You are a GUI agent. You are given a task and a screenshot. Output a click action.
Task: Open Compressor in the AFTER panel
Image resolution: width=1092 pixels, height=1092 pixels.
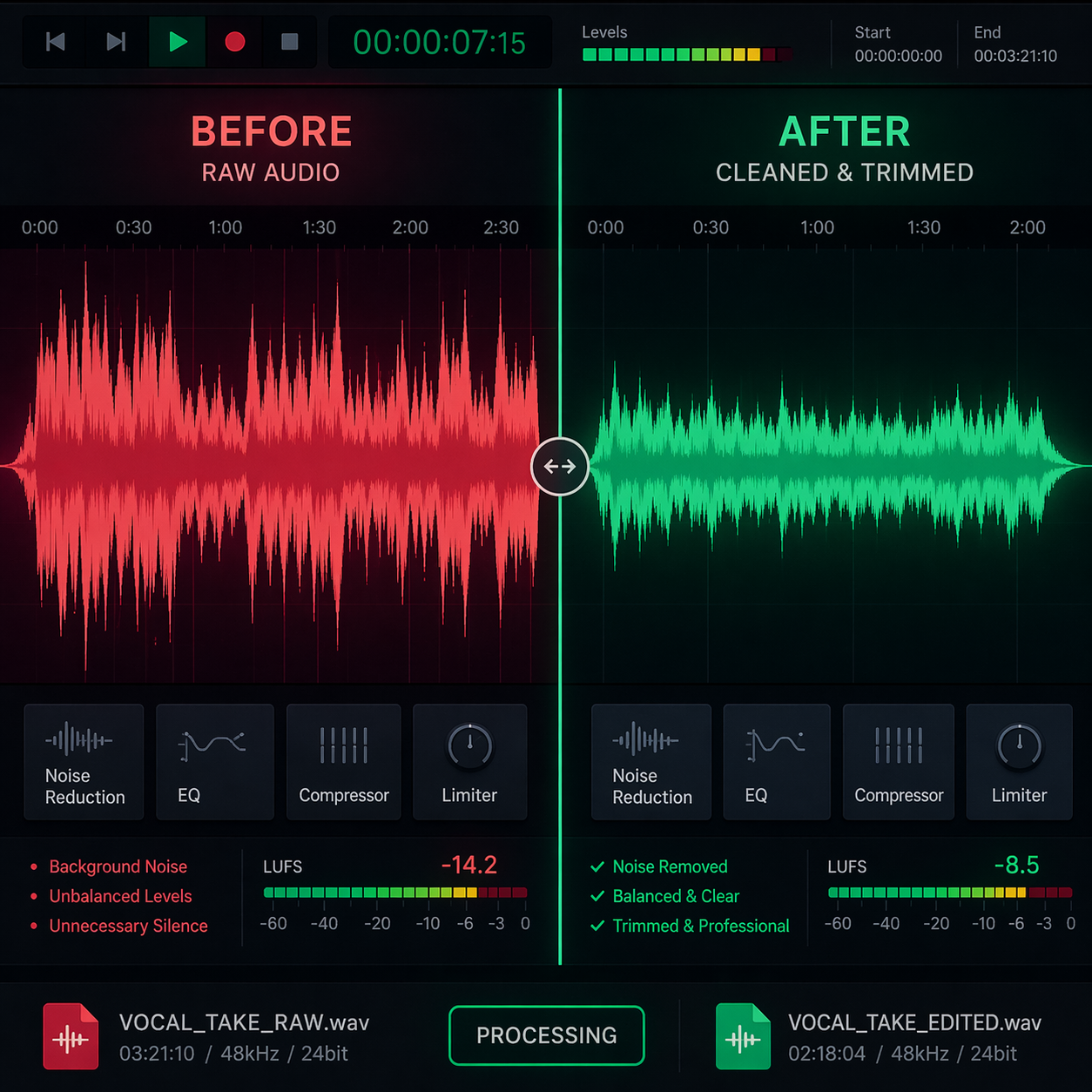tap(899, 762)
